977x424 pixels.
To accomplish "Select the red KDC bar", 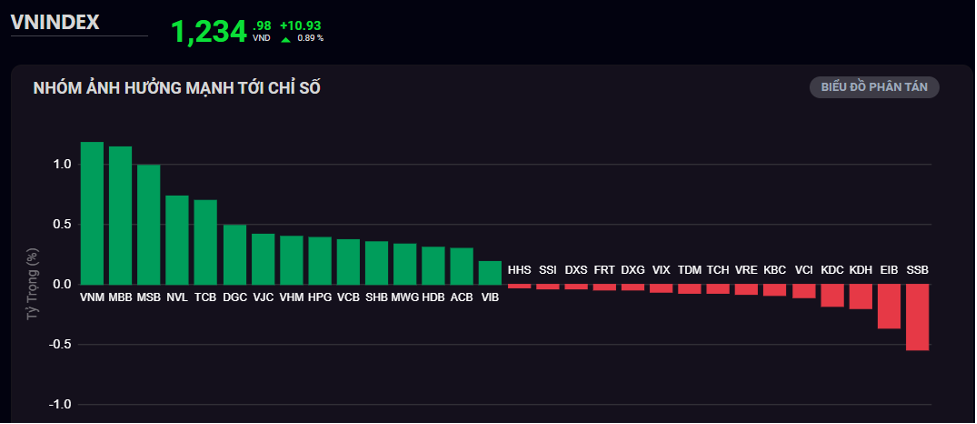I will click(832, 295).
